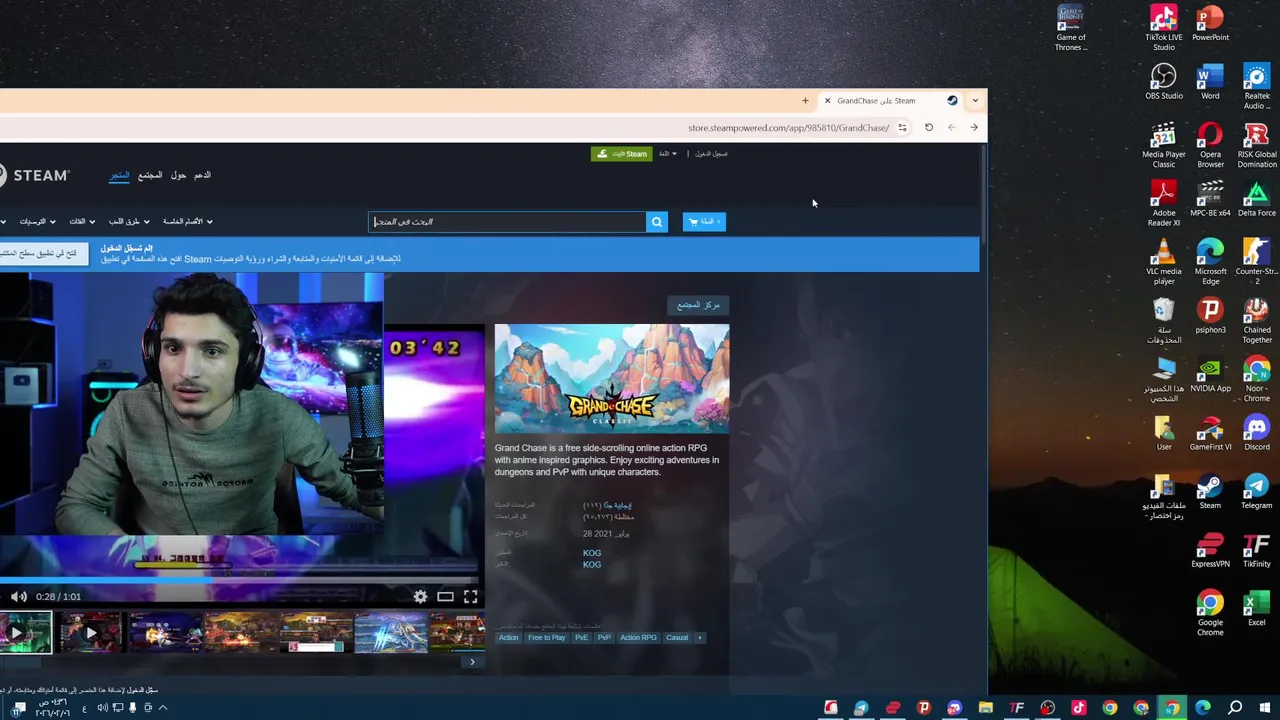The width and height of the screenshot is (1280, 720).
Task: Open Media Player Classic icon
Action: point(1164,145)
